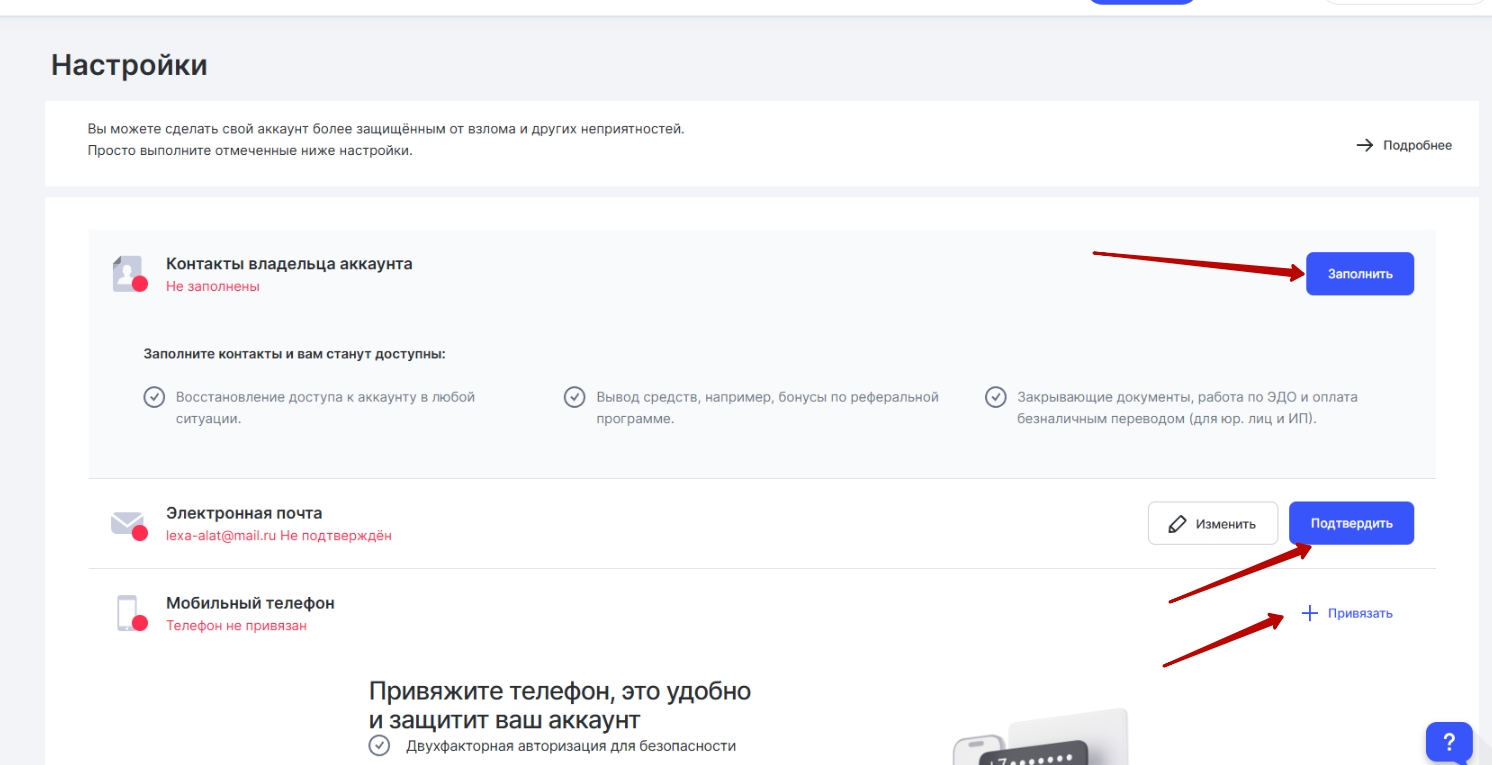Click the blue "Заполнить" button

pos(1359,274)
